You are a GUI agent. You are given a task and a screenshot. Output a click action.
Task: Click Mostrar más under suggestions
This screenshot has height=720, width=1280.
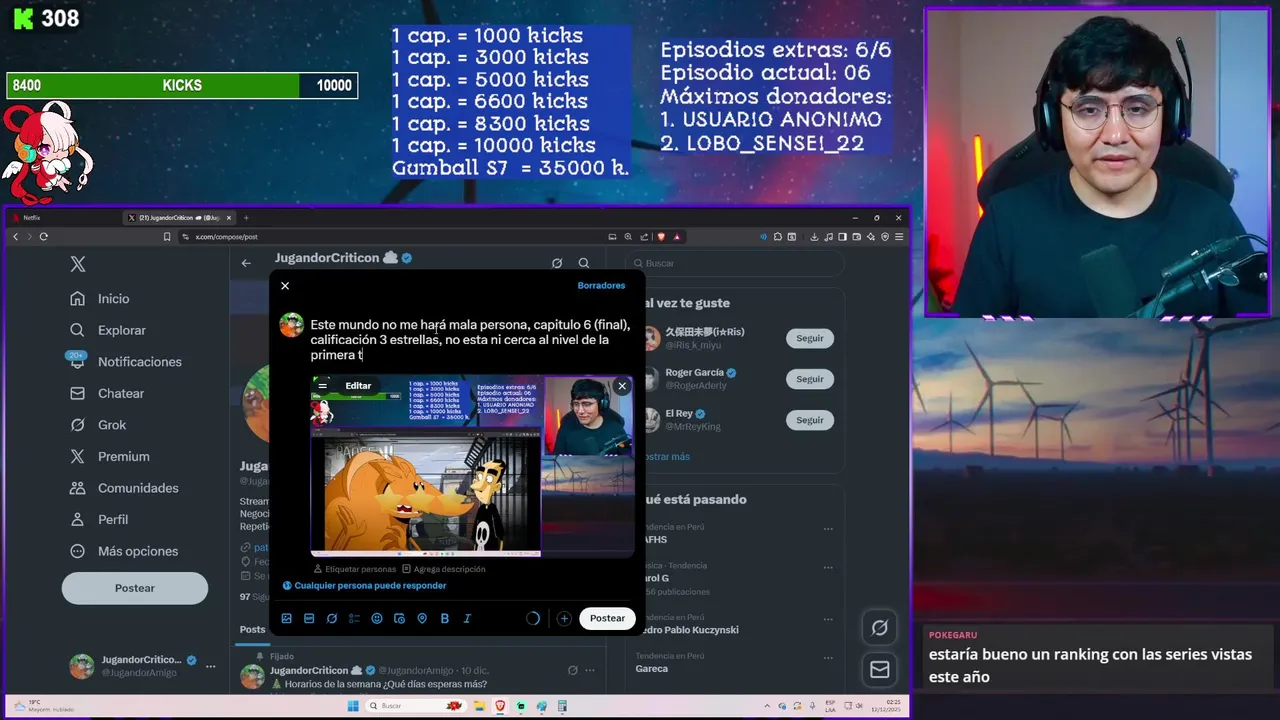coord(666,457)
